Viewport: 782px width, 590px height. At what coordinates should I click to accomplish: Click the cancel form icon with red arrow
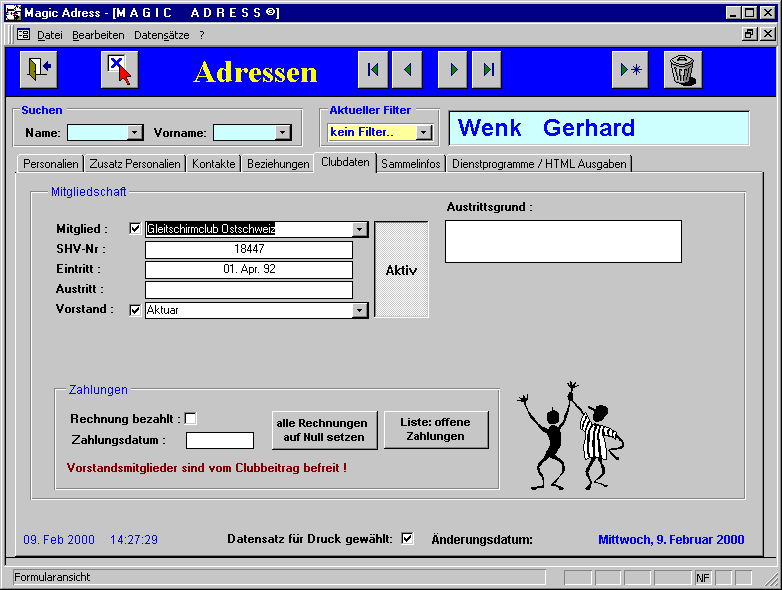coord(119,70)
